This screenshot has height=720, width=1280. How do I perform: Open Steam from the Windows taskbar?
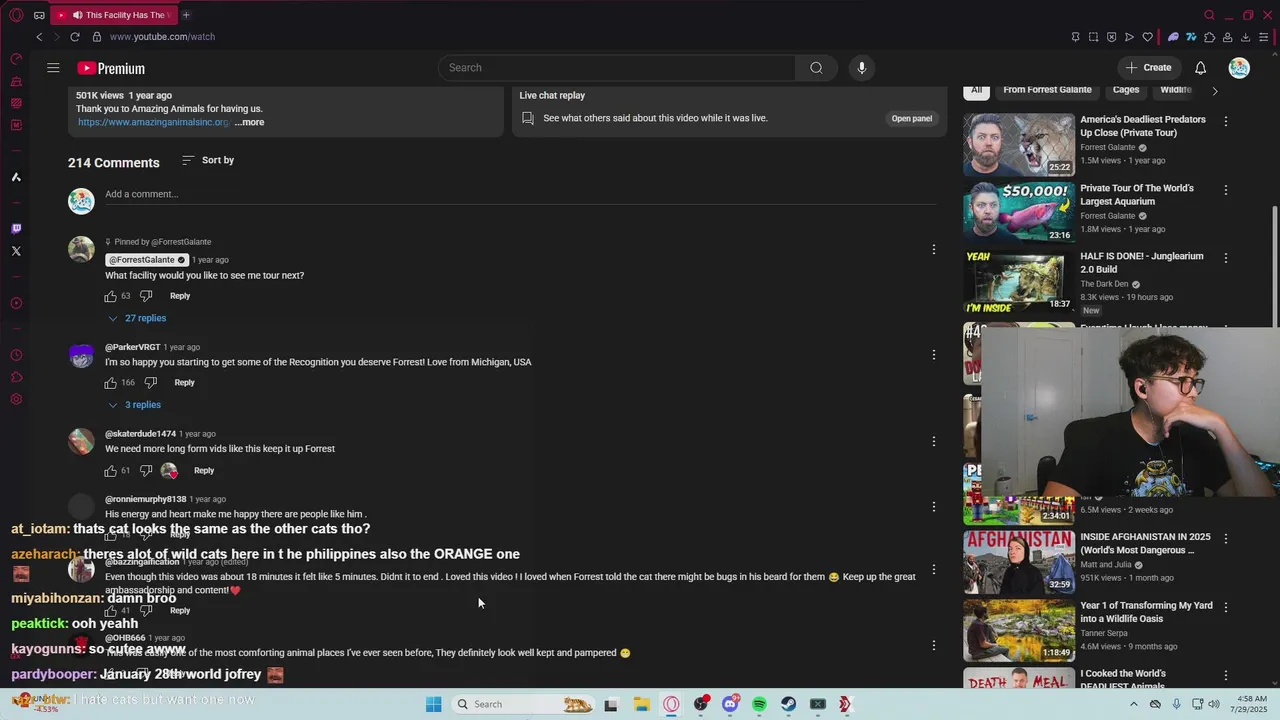coord(788,704)
